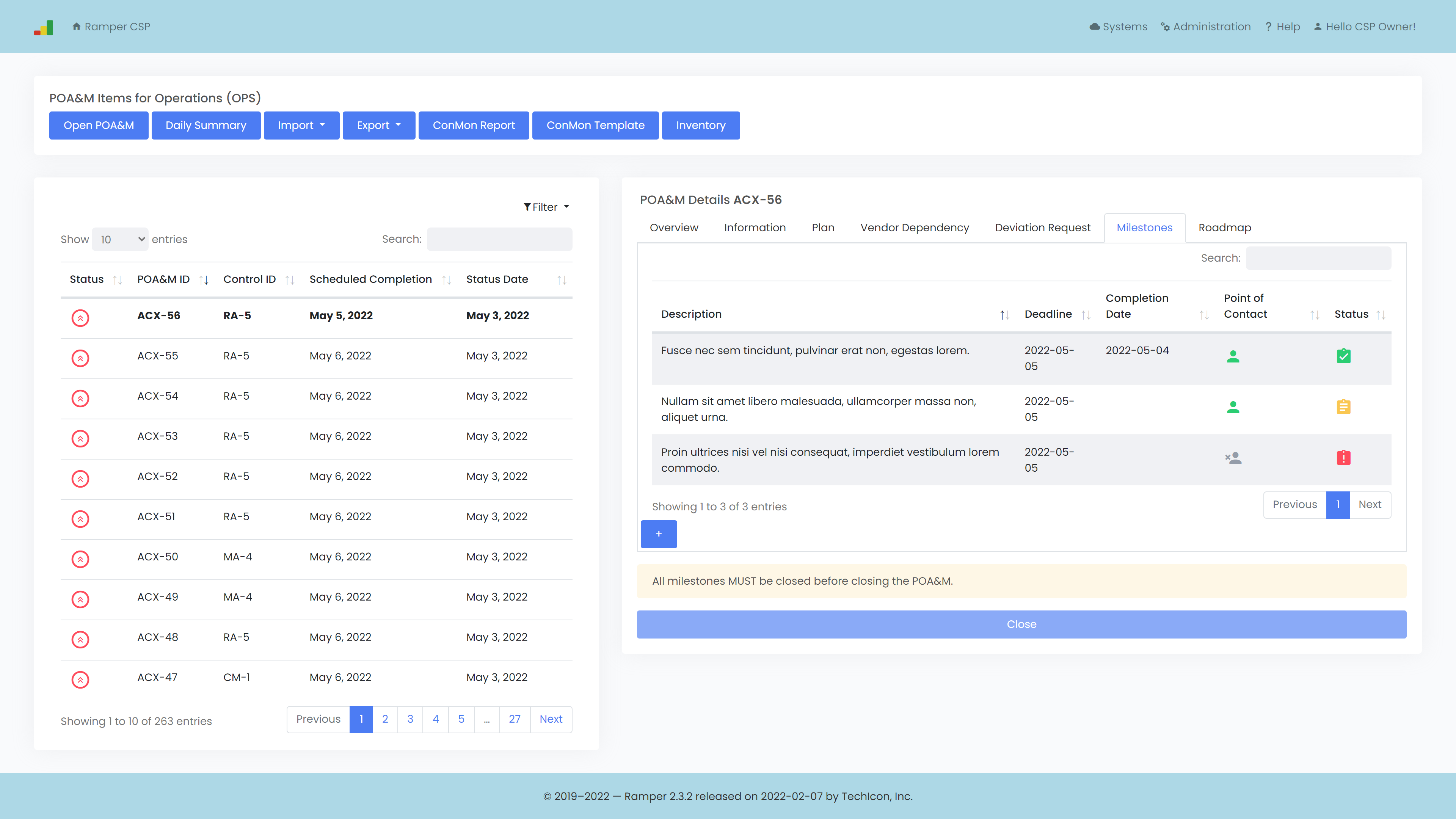This screenshot has height=819, width=1456.
Task: Click the red overdue clipboard status icon
Action: 1343,457
